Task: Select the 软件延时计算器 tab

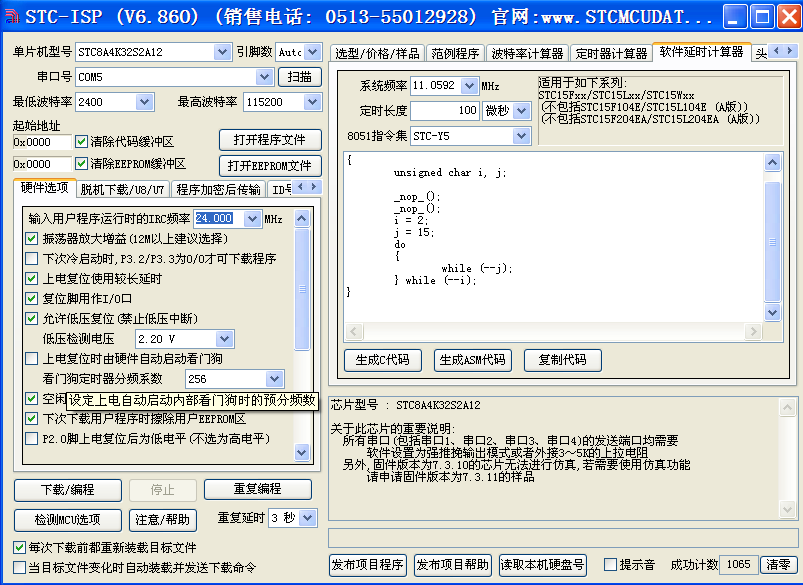Action: (702, 52)
